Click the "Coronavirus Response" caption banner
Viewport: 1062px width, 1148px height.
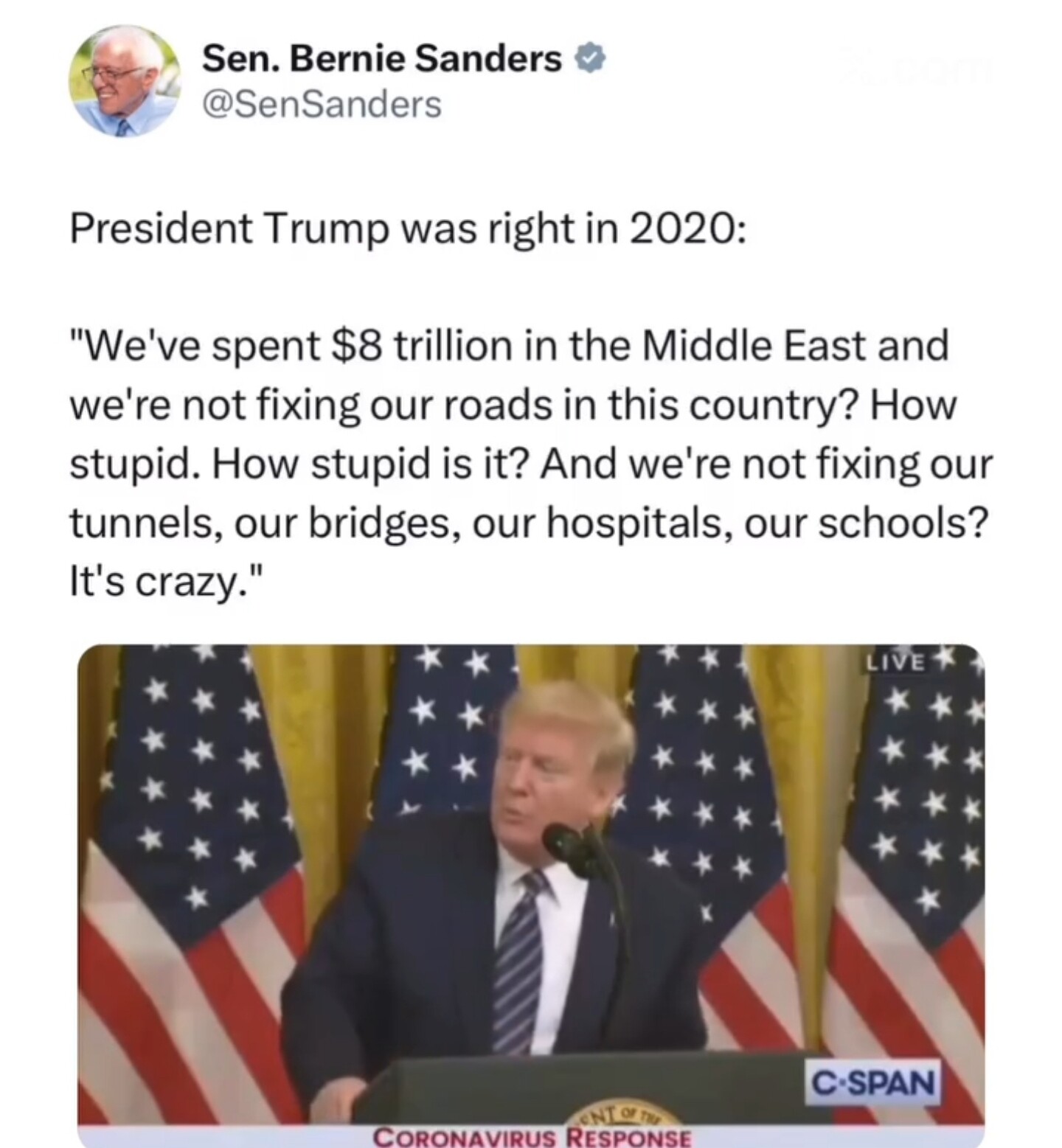pyautogui.click(x=532, y=1137)
